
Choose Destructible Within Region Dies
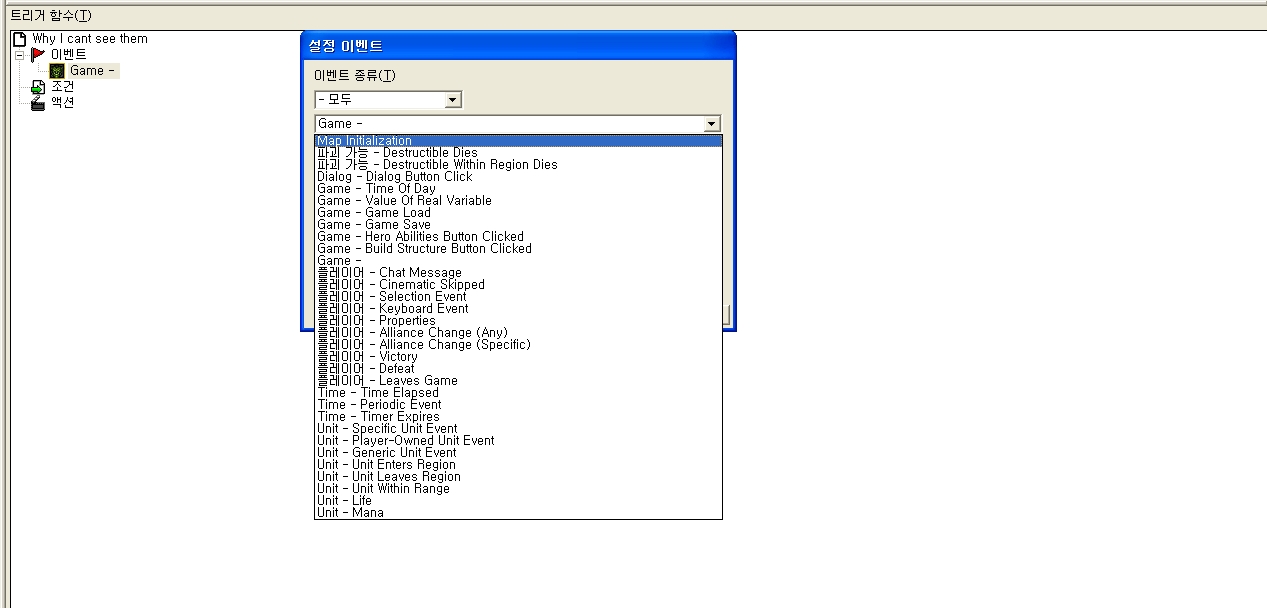518,165
